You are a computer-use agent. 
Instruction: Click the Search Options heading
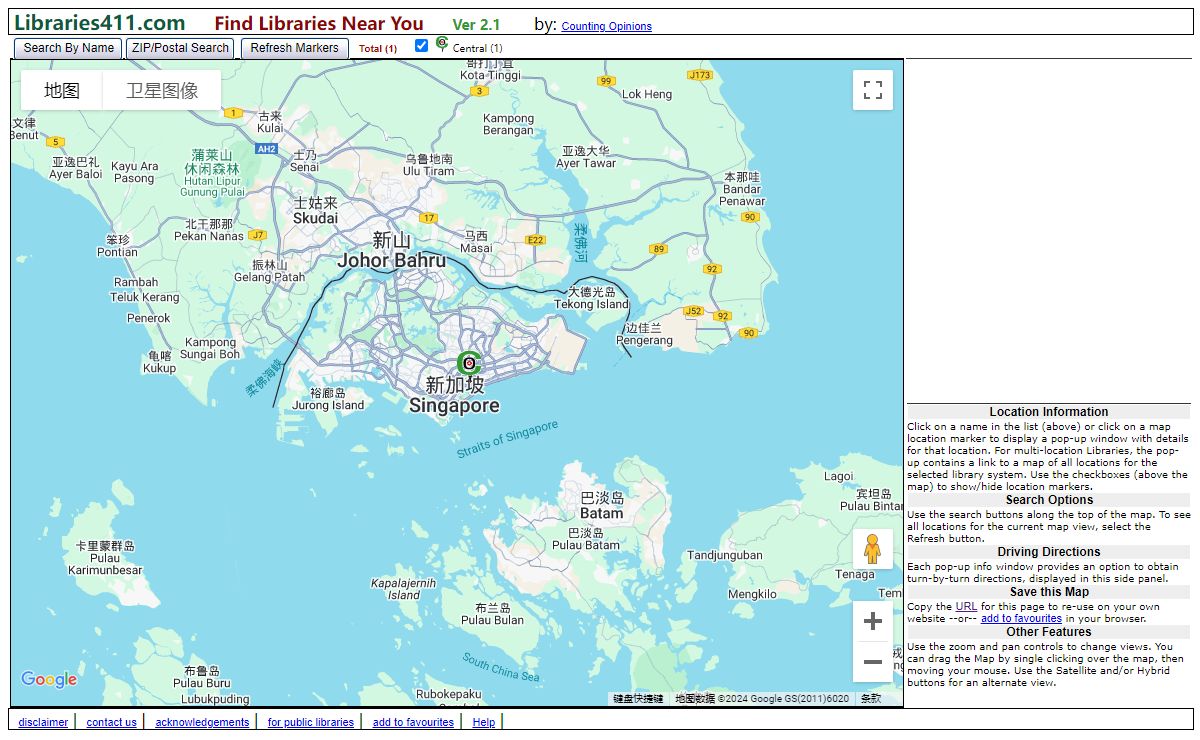pyautogui.click(x=1049, y=500)
